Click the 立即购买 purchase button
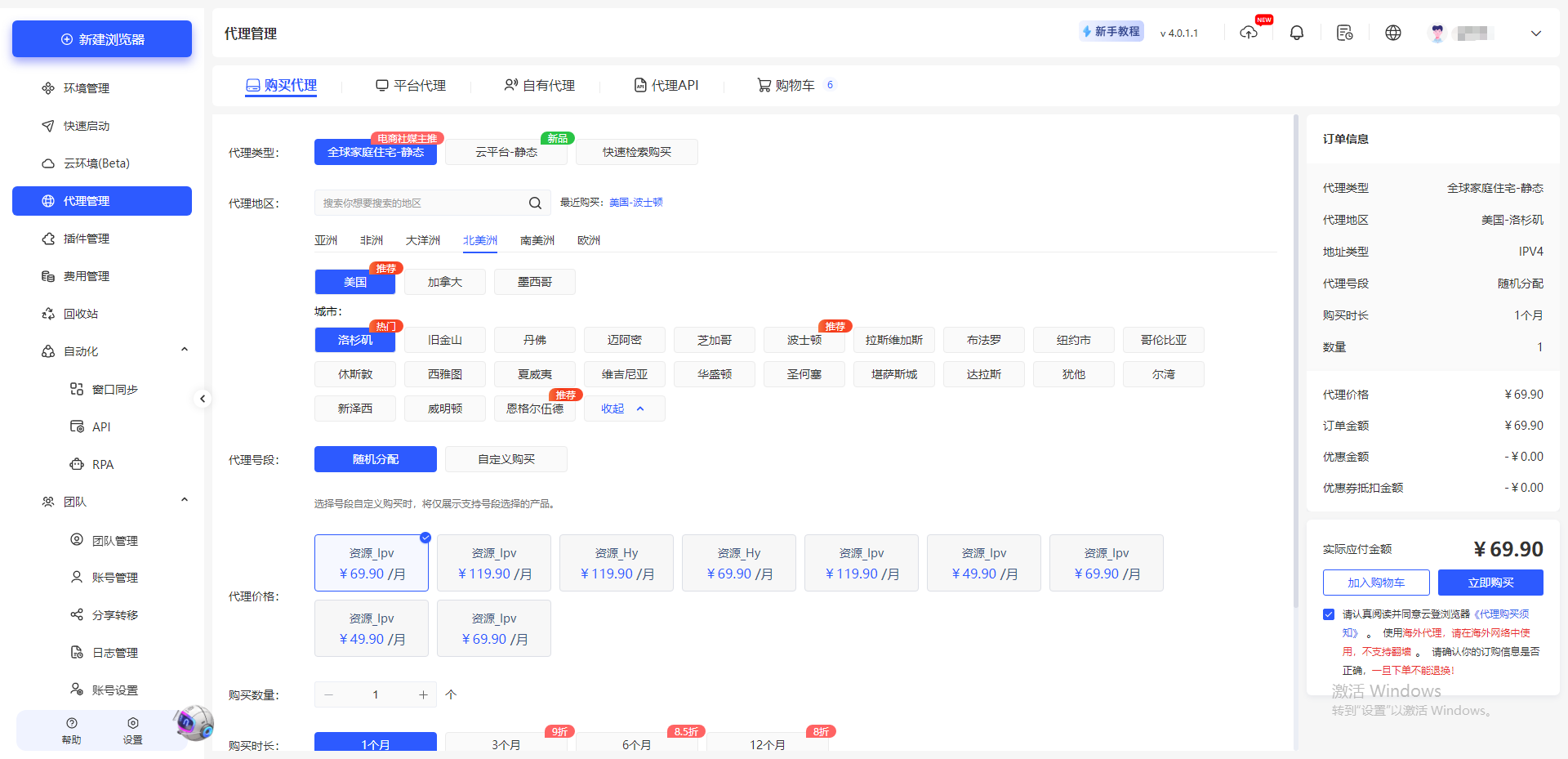1568x759 pixels. click(1492, 583)
